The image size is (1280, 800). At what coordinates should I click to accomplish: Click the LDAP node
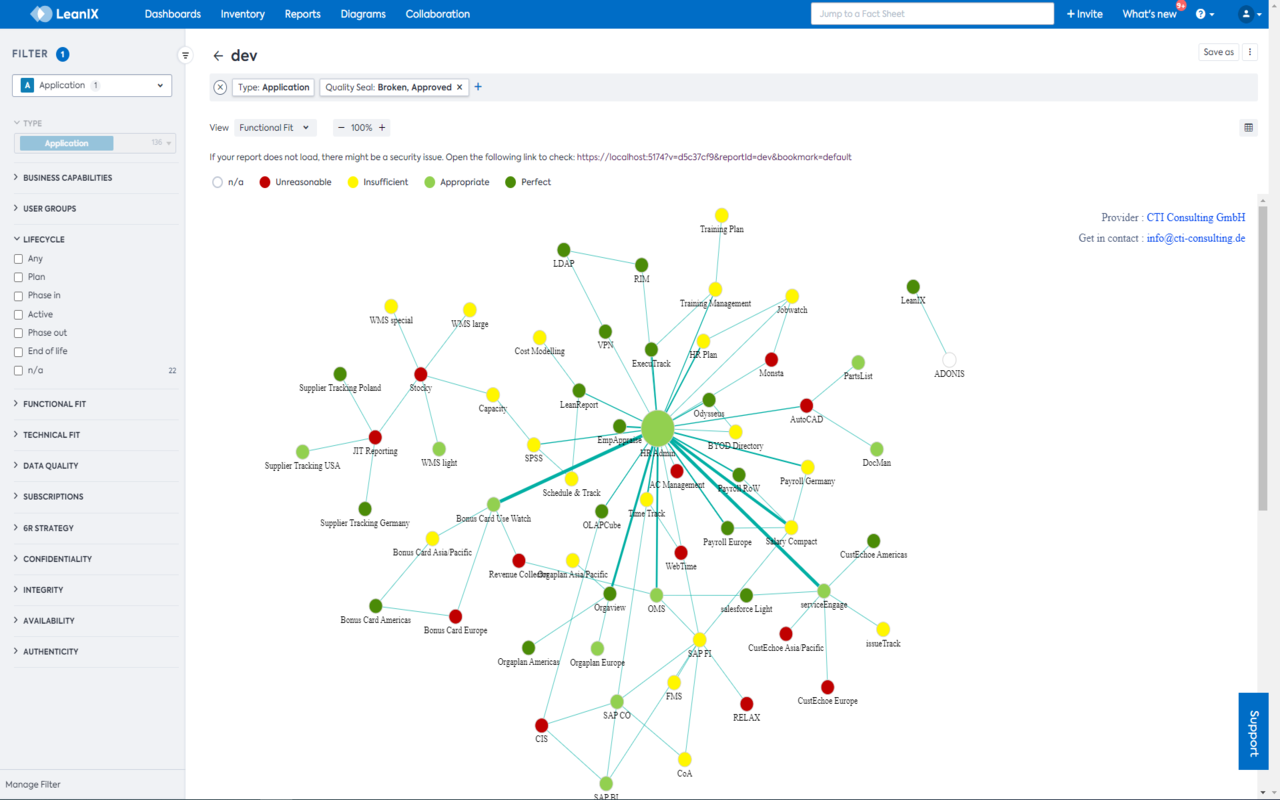coord(563,250)
